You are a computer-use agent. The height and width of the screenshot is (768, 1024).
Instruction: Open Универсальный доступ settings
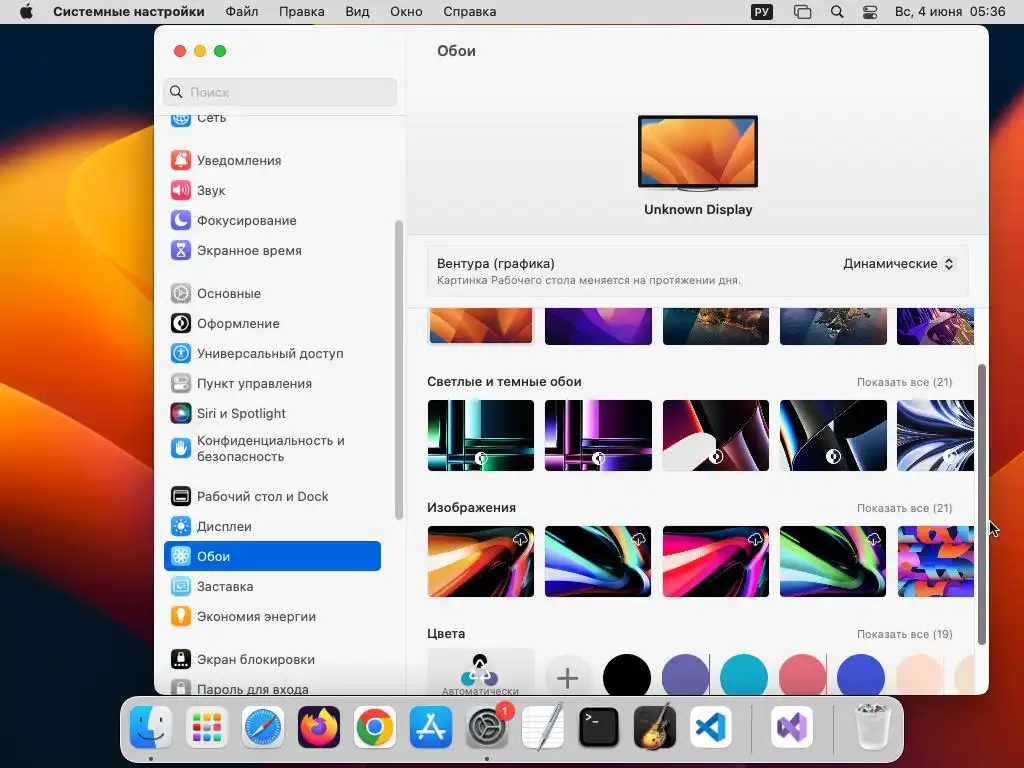click(x=272, y=354)
